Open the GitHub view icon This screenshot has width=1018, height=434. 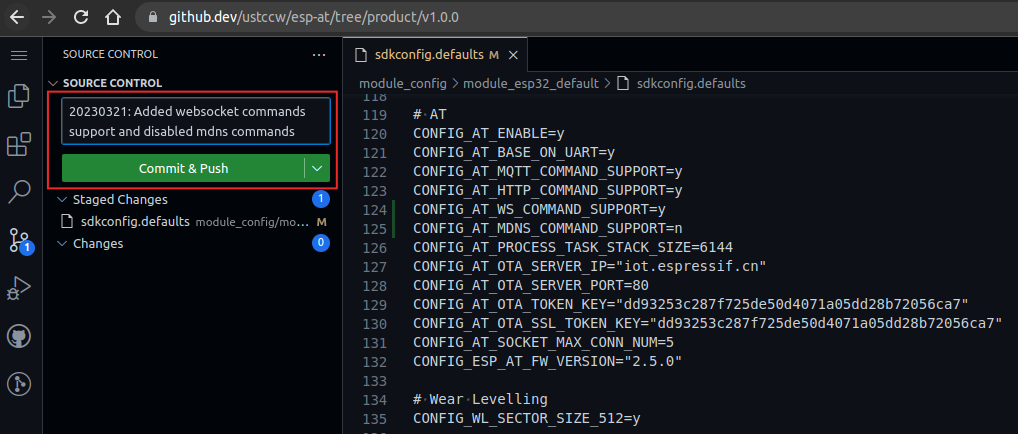click(x=19, y=336)
